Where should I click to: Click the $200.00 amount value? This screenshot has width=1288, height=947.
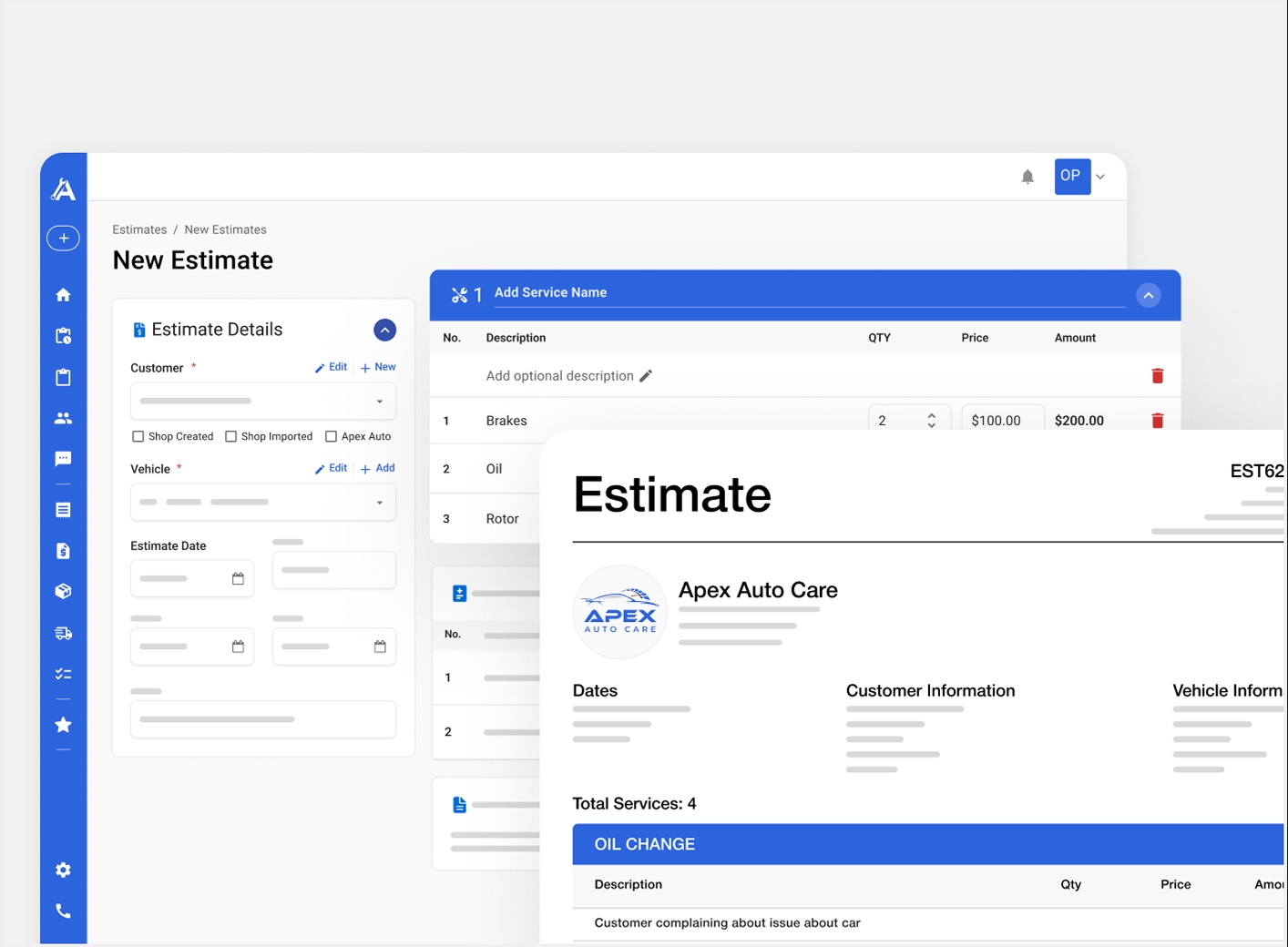coord(1078,421)
